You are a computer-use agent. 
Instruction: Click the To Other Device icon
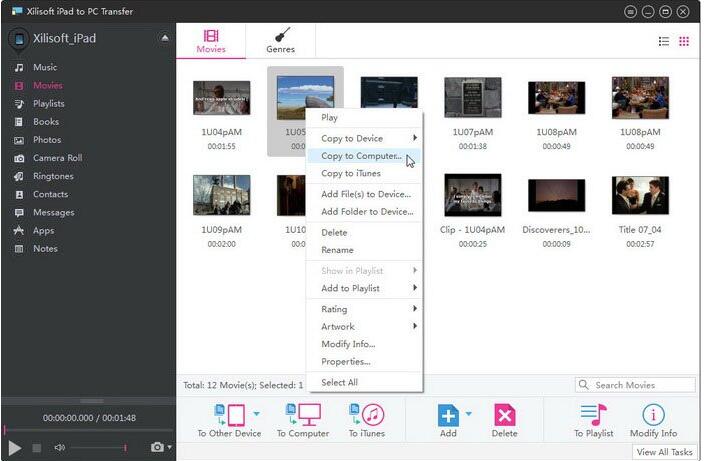tap(230, 415)
